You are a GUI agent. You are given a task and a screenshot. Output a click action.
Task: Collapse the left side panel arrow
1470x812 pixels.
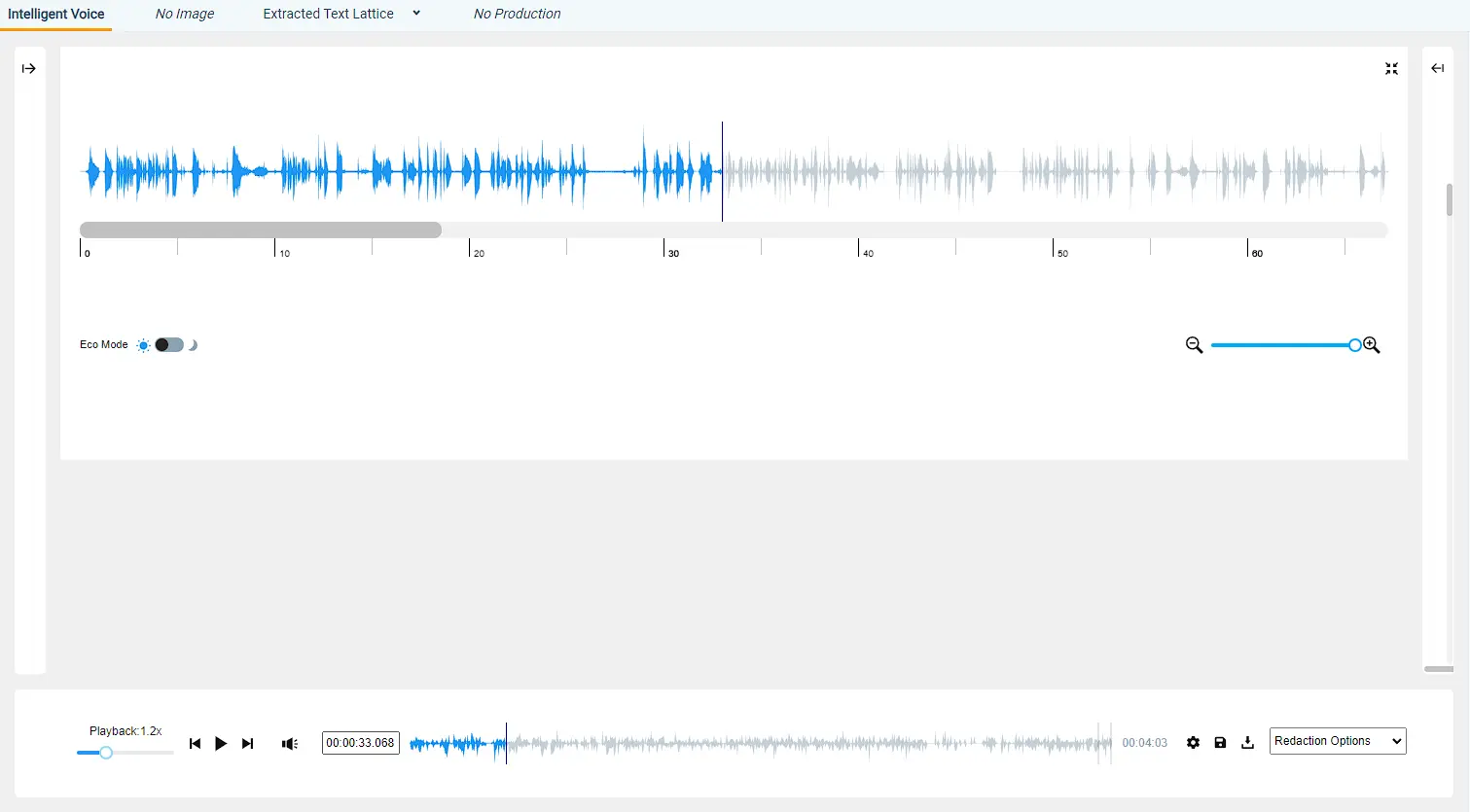pos(29,69)
